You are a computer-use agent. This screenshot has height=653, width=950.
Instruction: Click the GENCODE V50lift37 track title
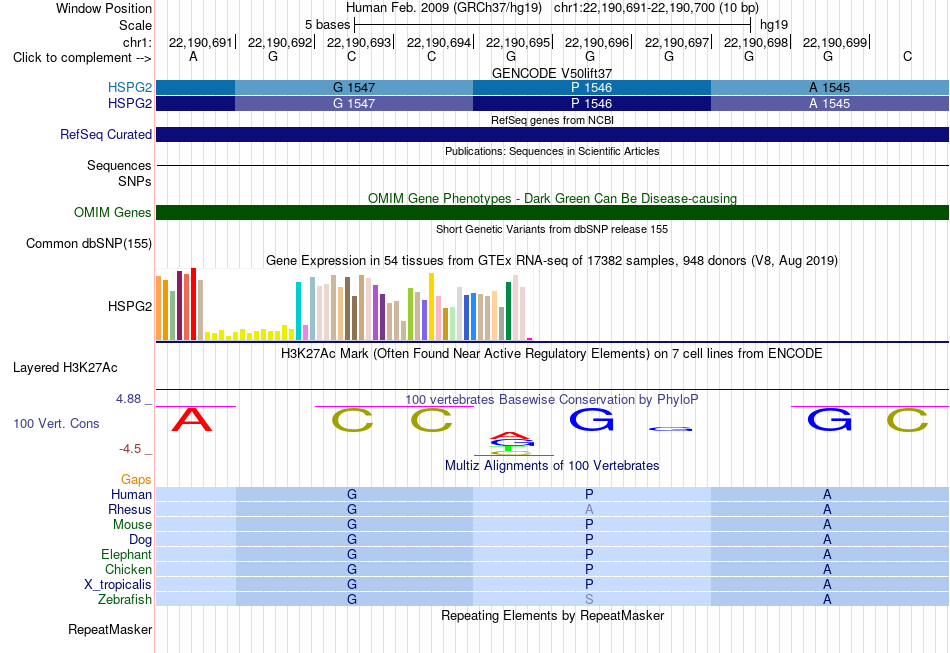point(552,73)
